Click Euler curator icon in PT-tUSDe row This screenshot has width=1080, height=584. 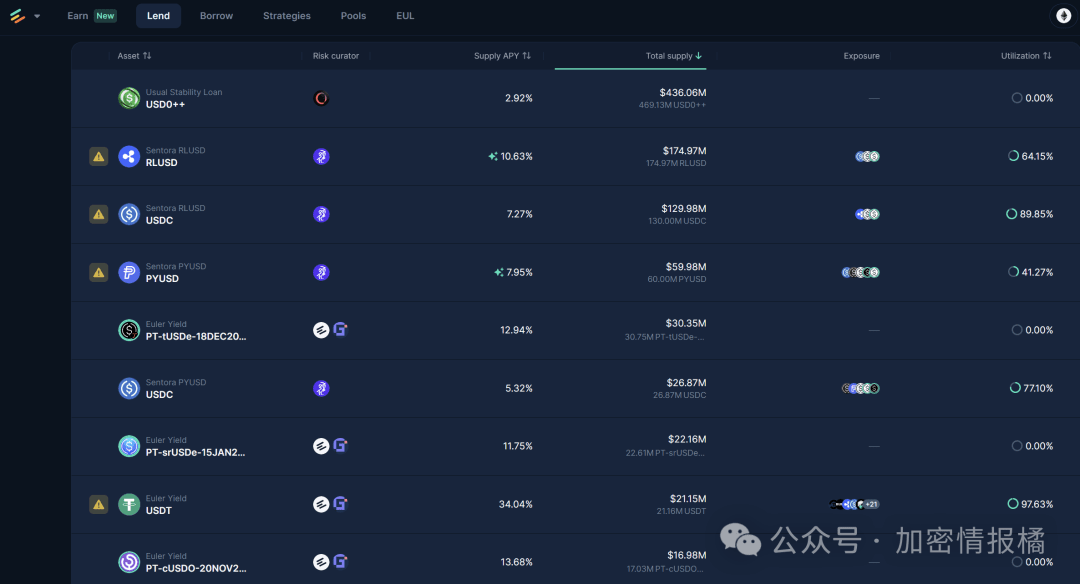[321, 330]
